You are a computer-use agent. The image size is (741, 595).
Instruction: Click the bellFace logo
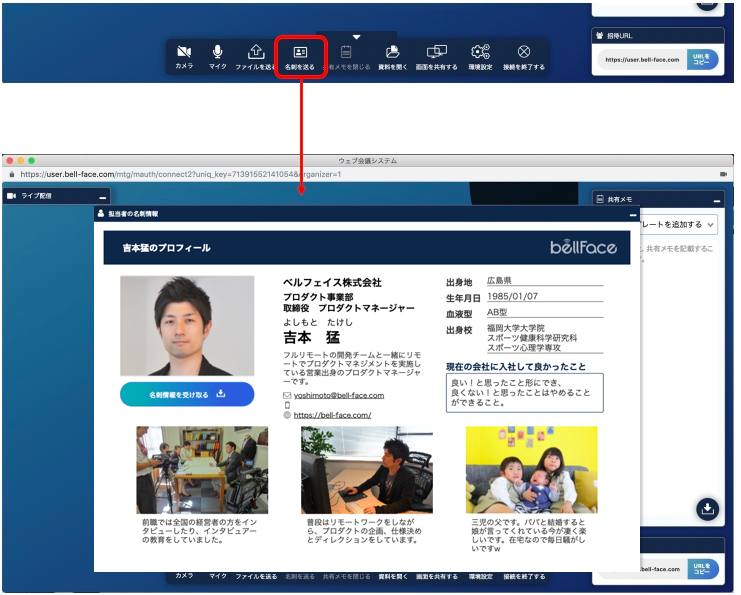[583, 247]
